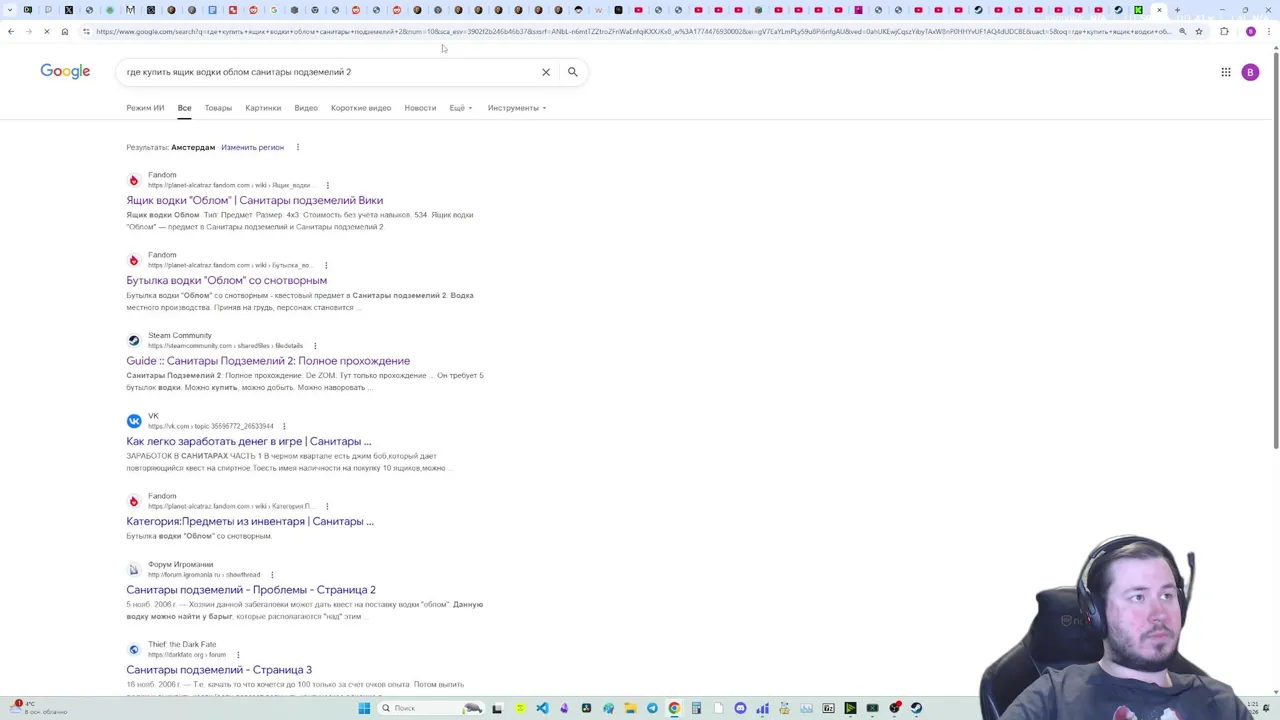Go to the Google logo homepage
This screenshot has height=720, width=1280.
point(65,72)
